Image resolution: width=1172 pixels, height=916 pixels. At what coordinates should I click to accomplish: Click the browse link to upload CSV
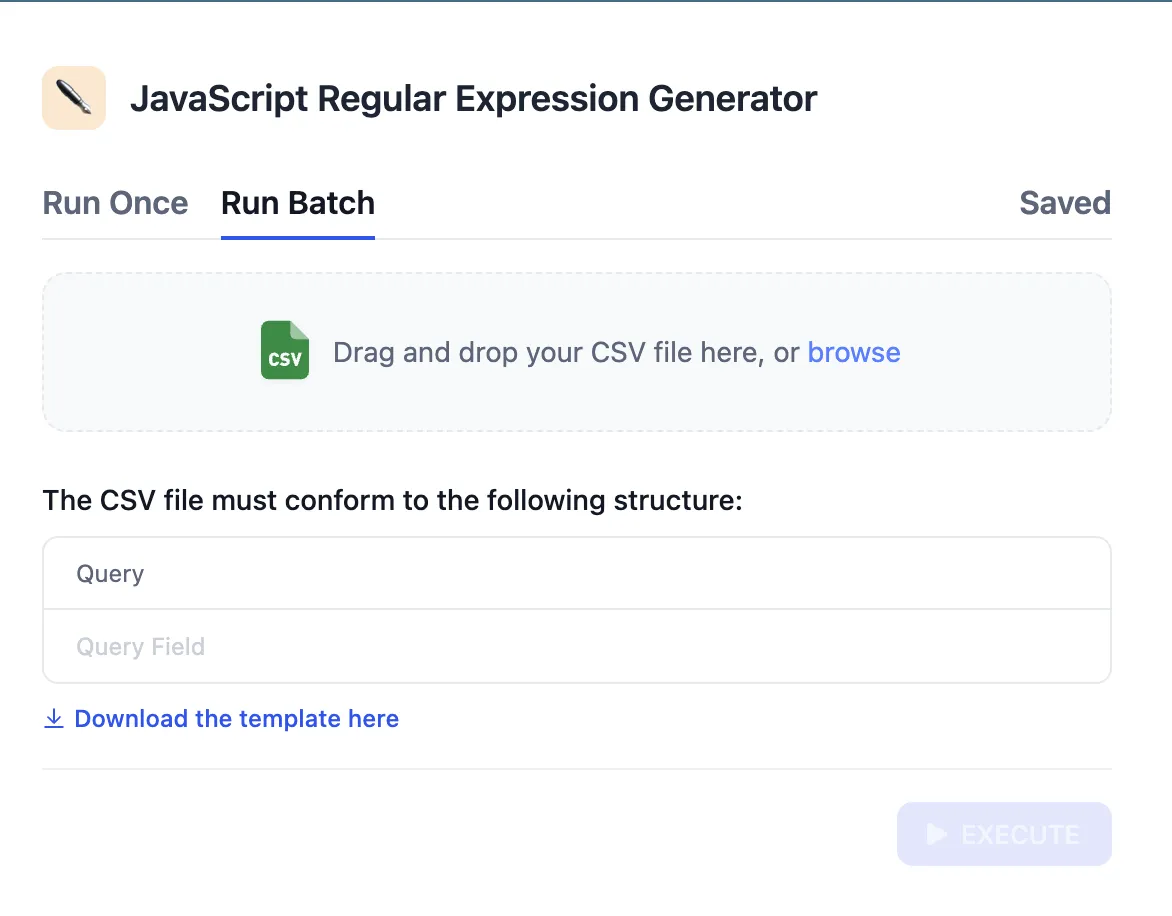(x=853, y=353)
